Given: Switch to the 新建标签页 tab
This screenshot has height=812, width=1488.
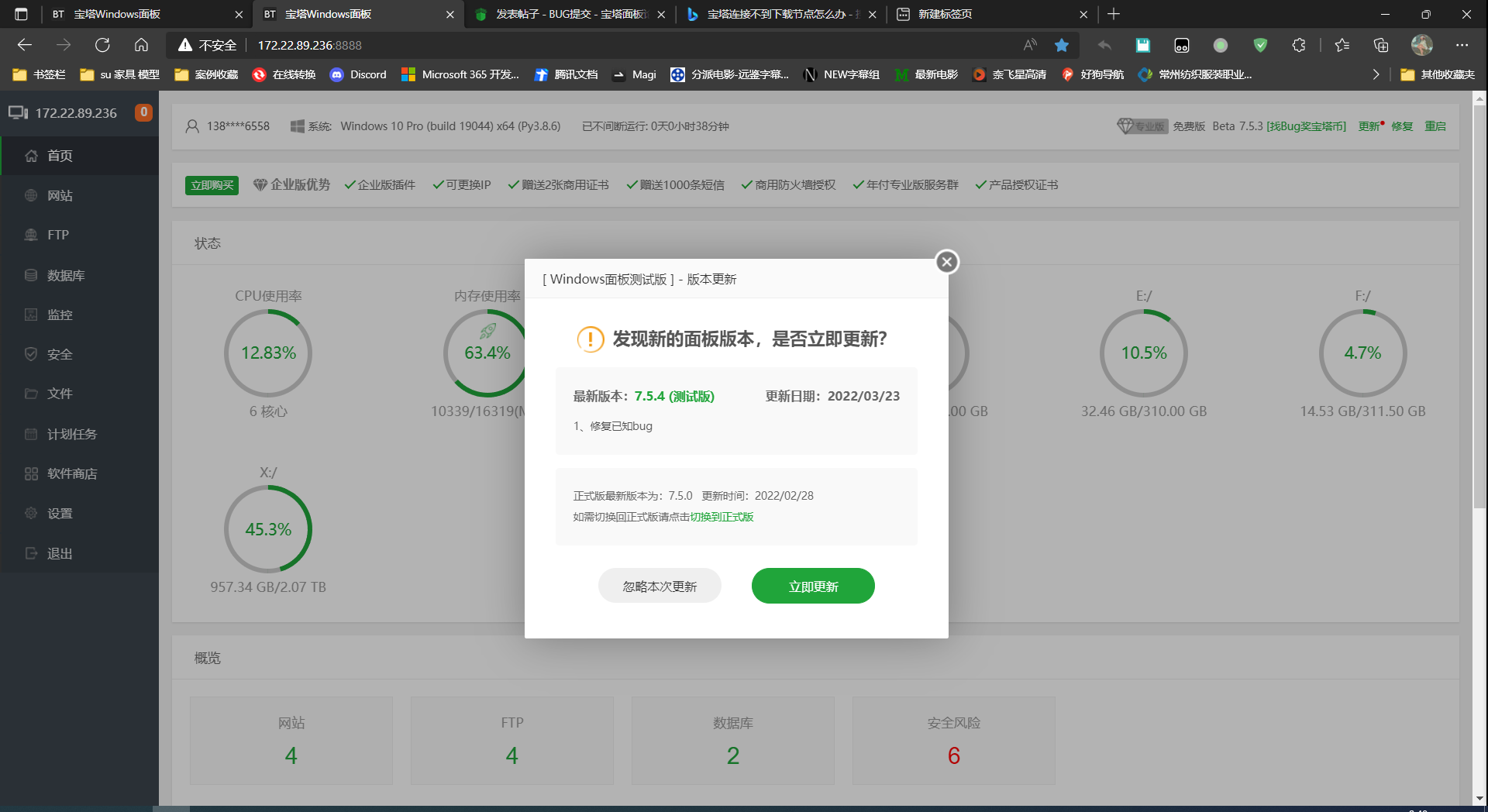Looking at the screenshot, I should 992,14.
